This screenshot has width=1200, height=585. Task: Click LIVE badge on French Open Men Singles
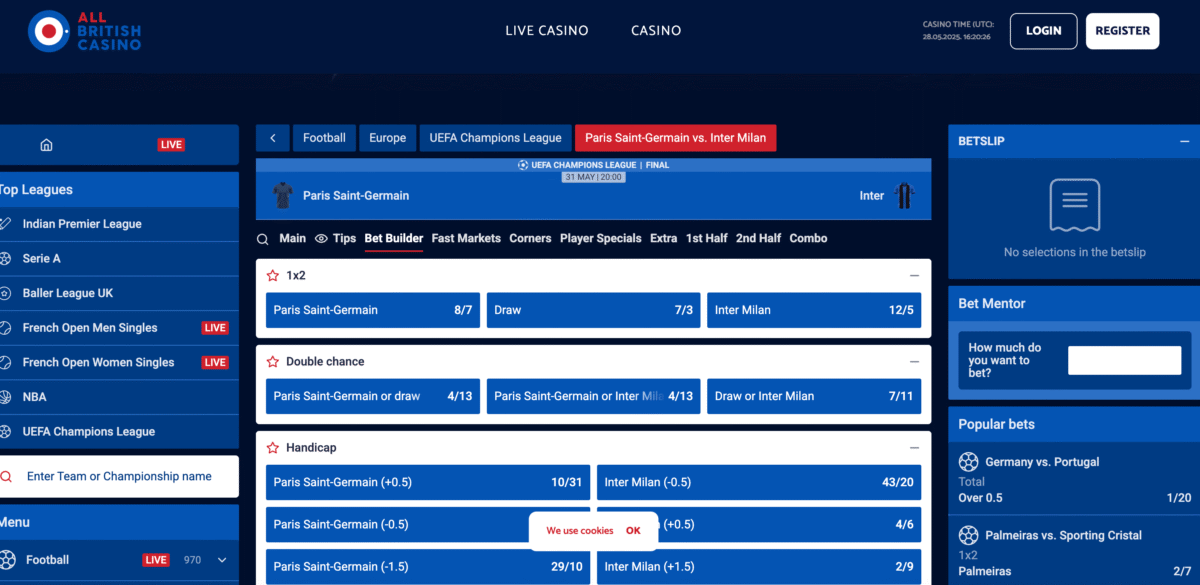[215, 328]
